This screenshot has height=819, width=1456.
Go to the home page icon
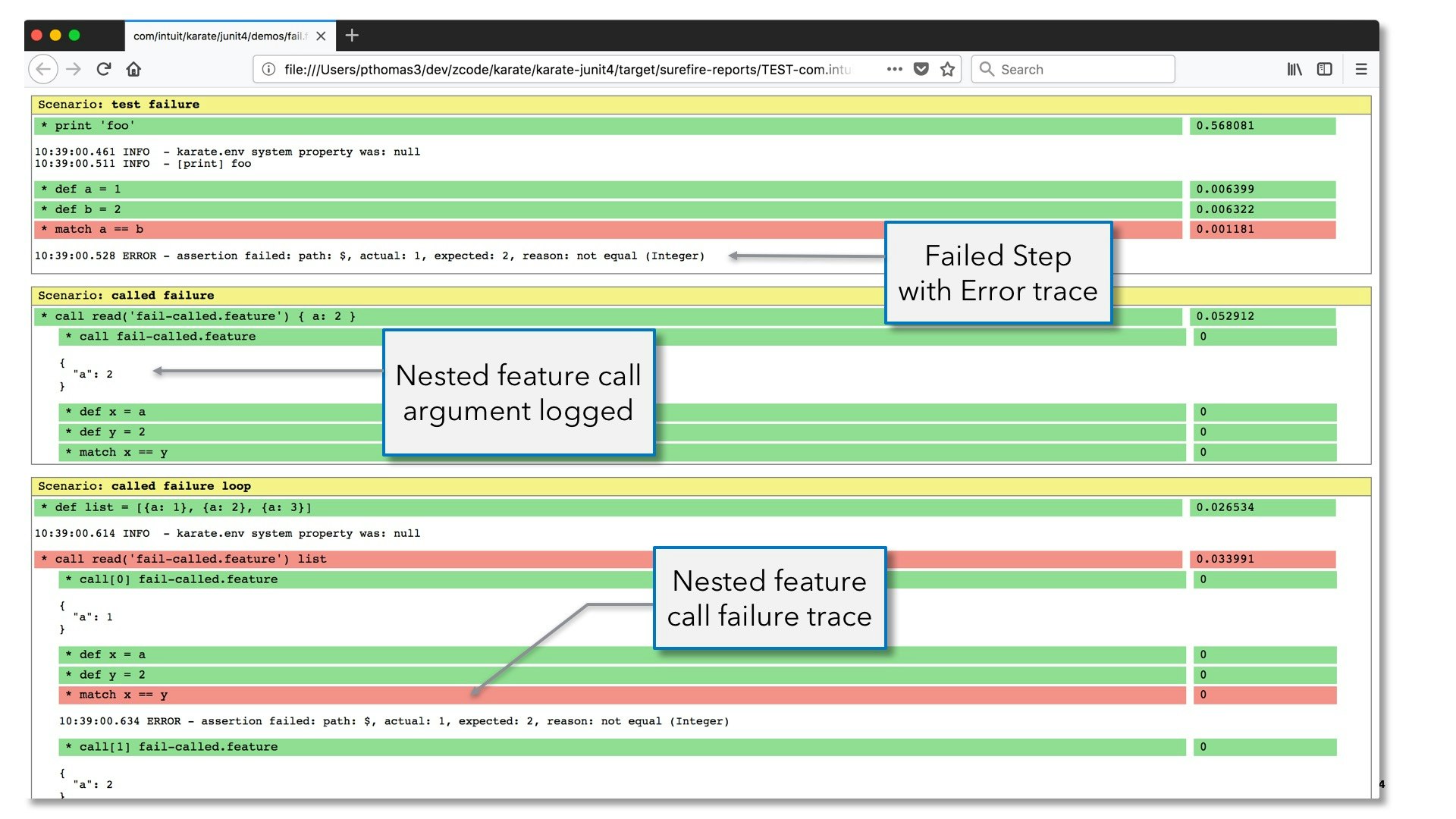pyautogui.click(x=133, y=69)
